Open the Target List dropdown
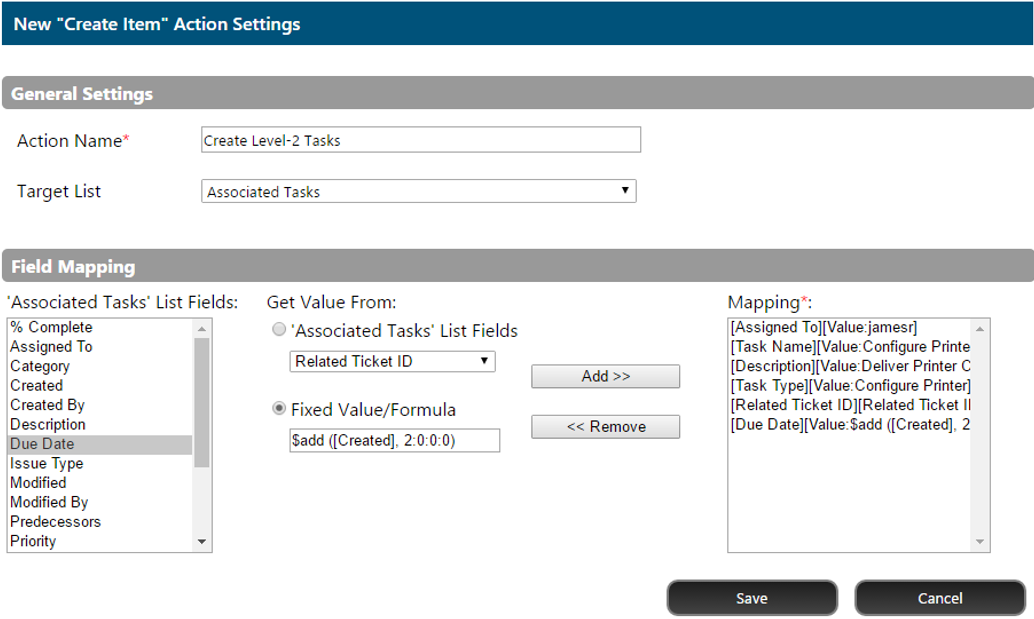 [x=418, y=191]
